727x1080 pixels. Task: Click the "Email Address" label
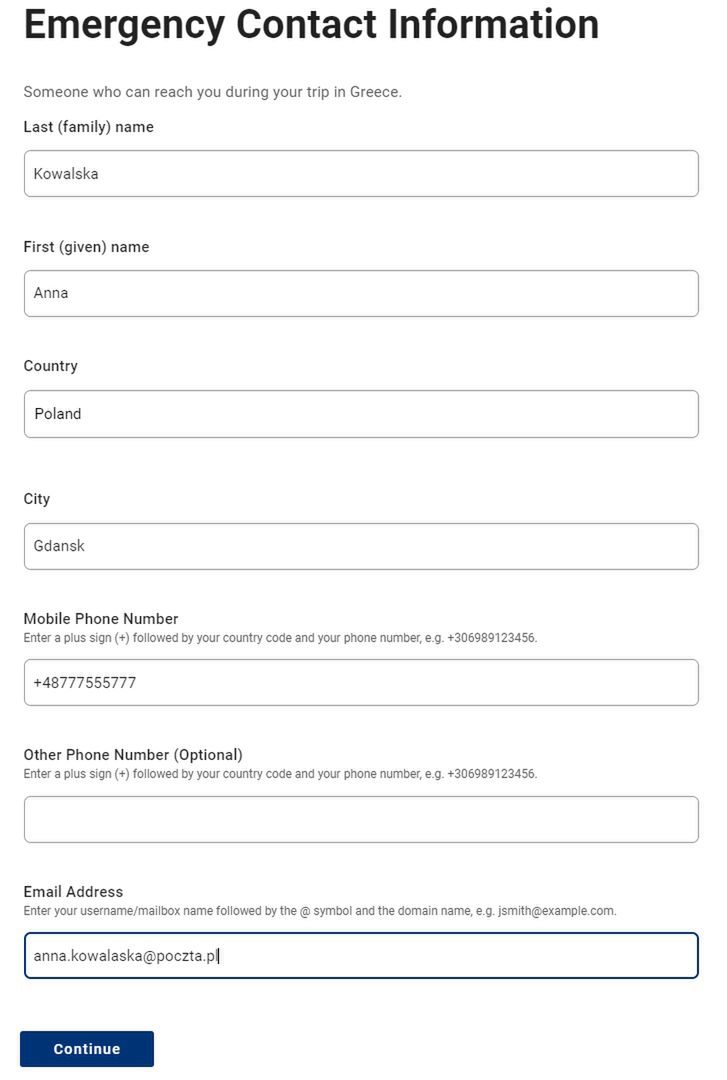[73, 892]
